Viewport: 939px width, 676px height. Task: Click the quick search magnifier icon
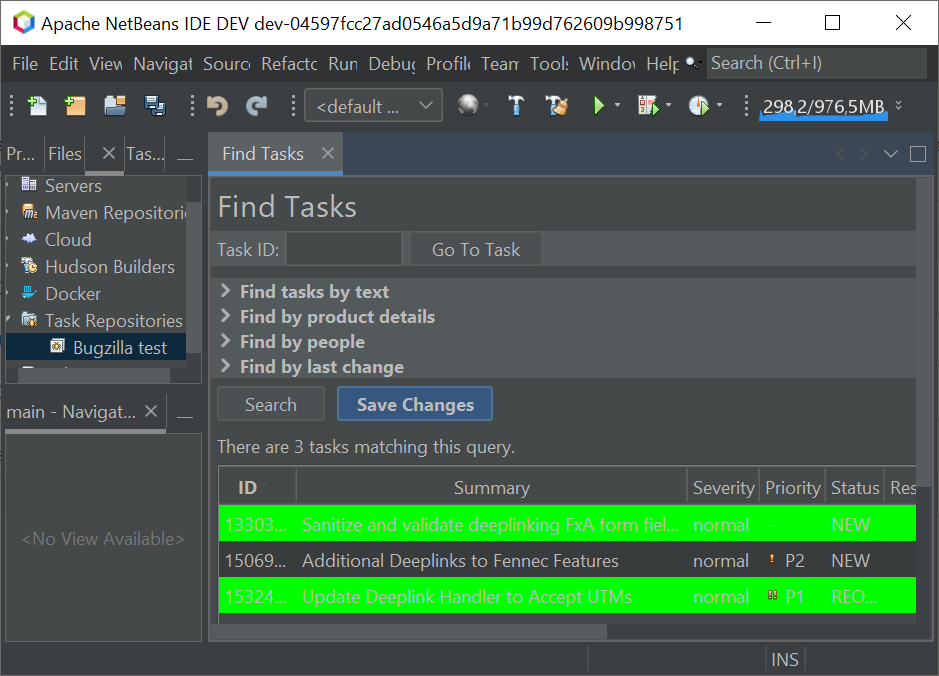click(x=692, y=63)
